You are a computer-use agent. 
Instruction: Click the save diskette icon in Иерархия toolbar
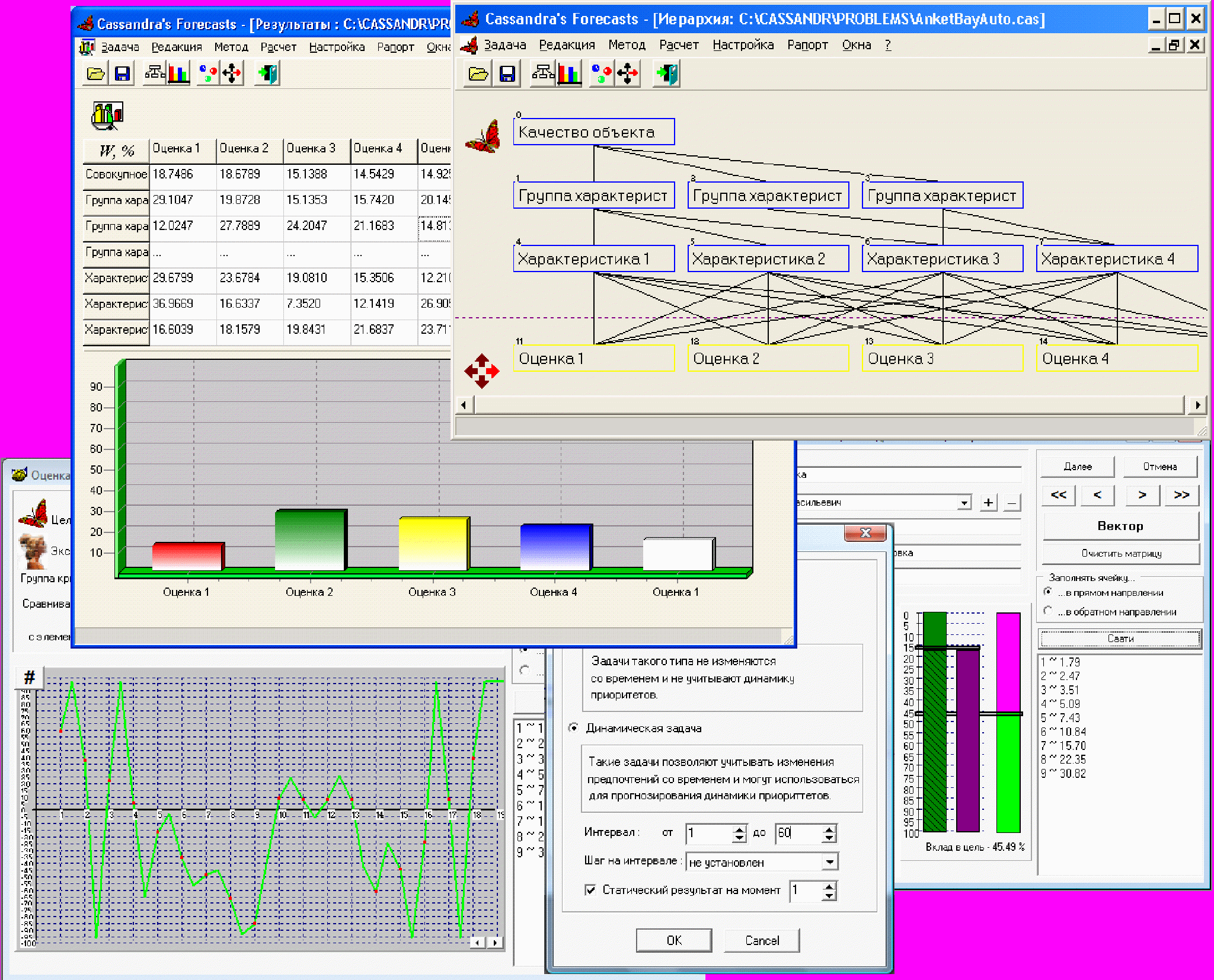pos(507,74)
